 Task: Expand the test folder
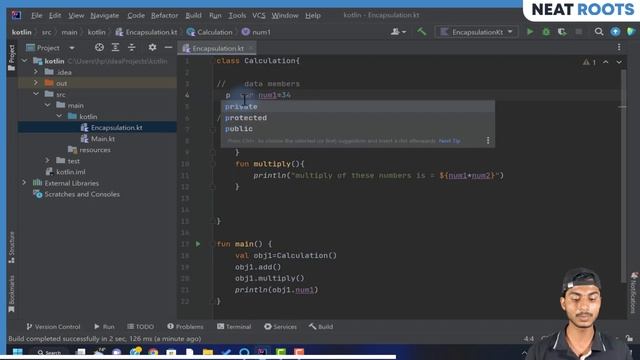(47, 161)
